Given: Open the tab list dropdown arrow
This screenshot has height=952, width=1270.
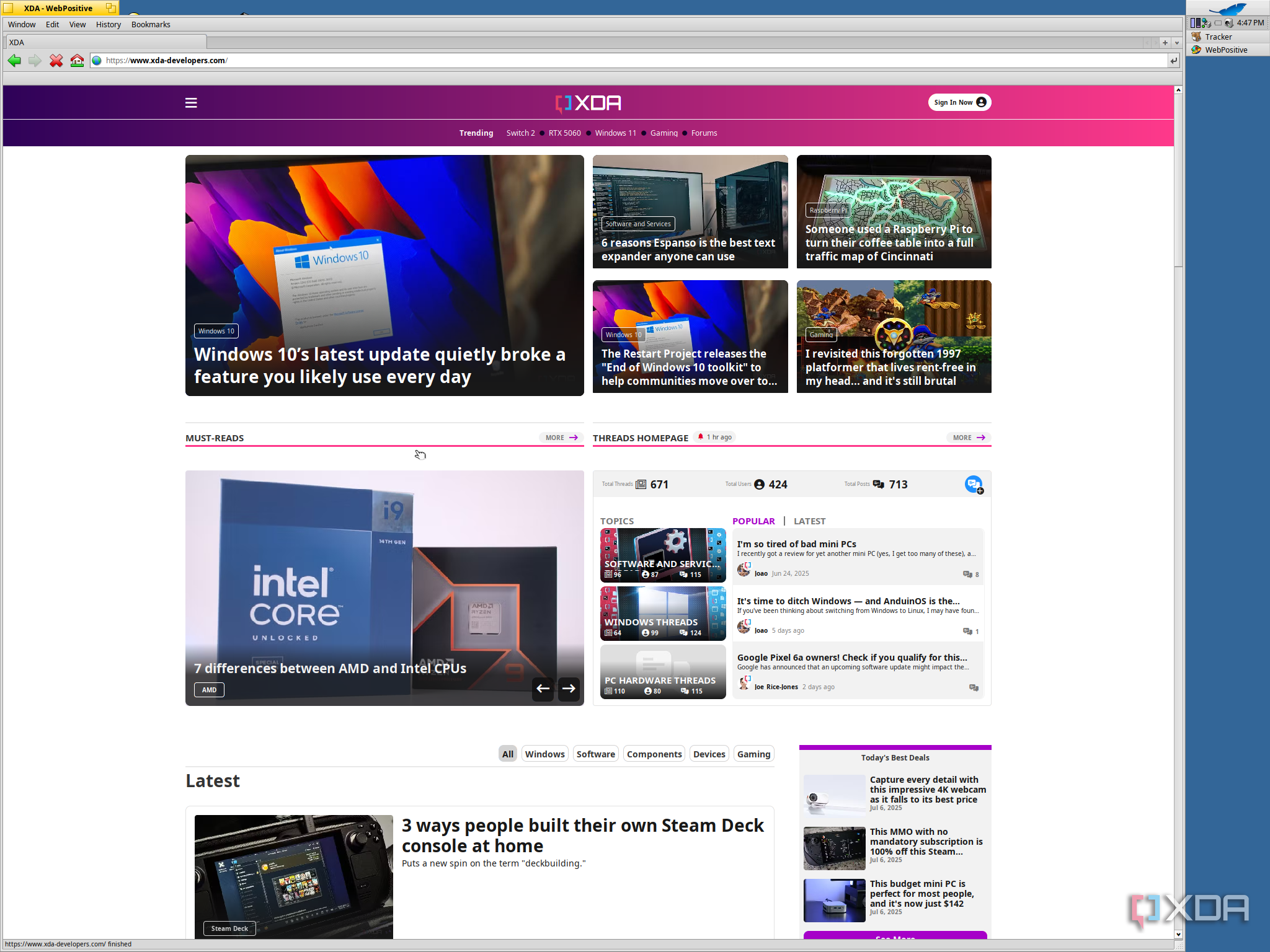Looking at the screenshot, I should coord(1176,43).
